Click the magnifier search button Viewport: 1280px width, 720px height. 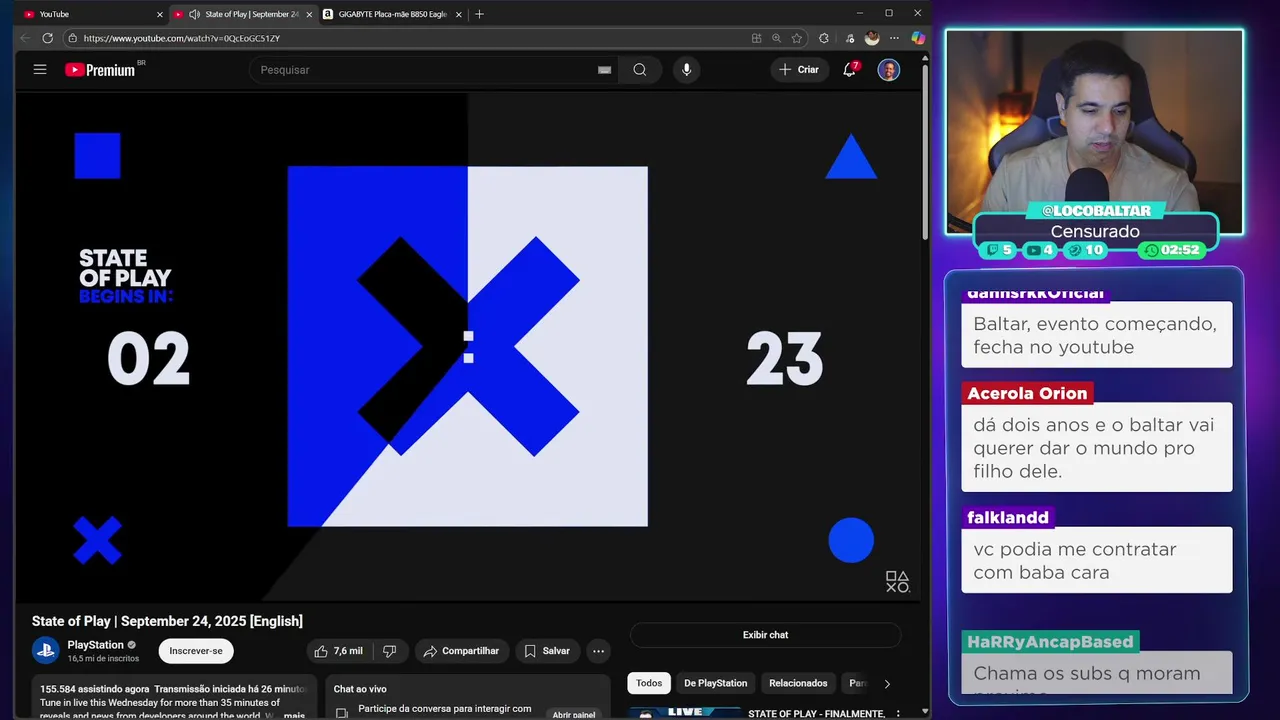pyautogui.click(x=640, y=70)
